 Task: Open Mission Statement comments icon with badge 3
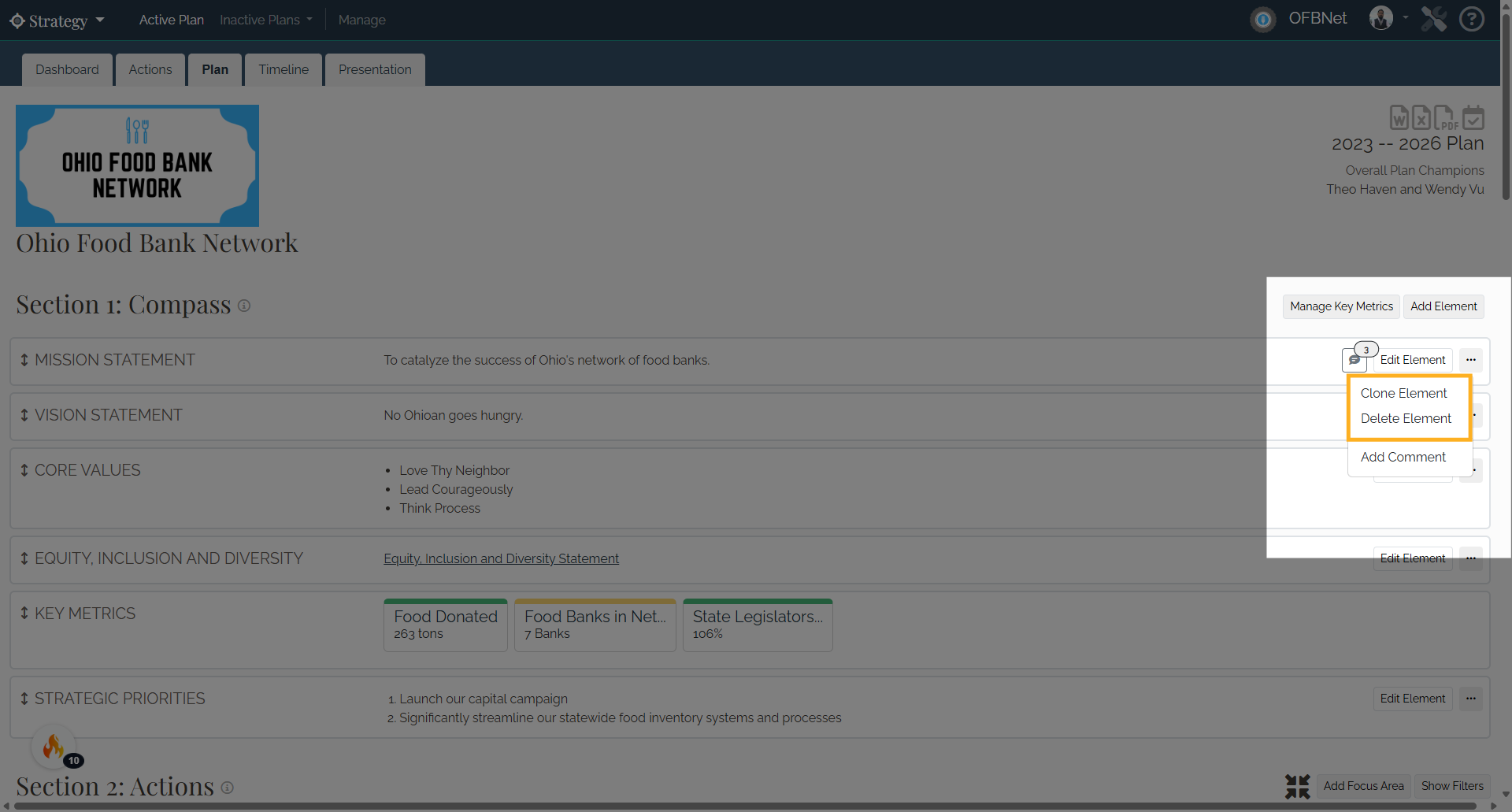point(1354,360)
